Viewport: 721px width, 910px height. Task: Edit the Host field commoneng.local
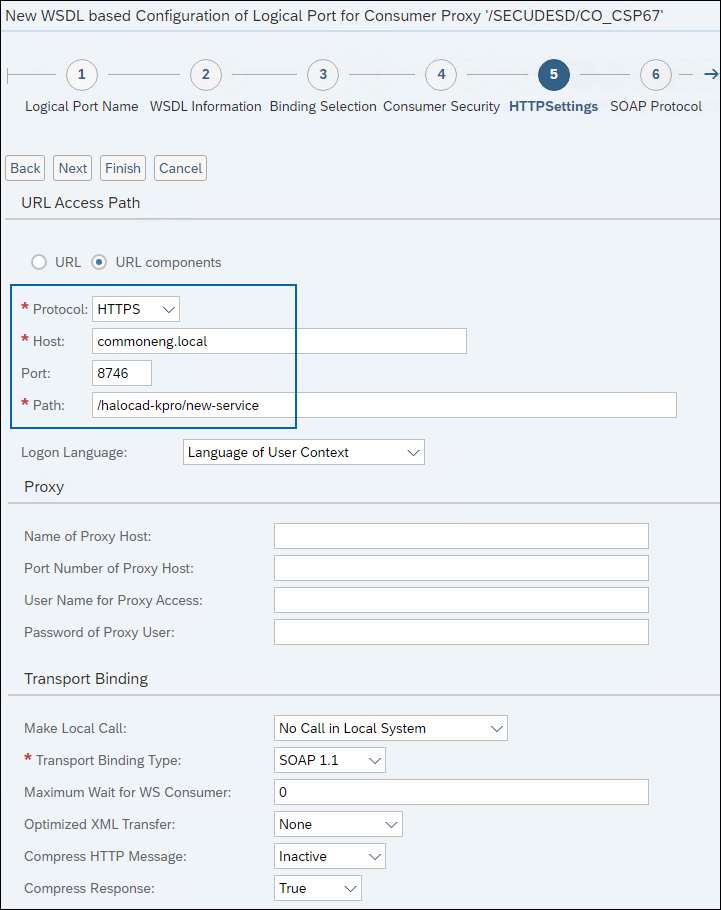click(279, 341)
